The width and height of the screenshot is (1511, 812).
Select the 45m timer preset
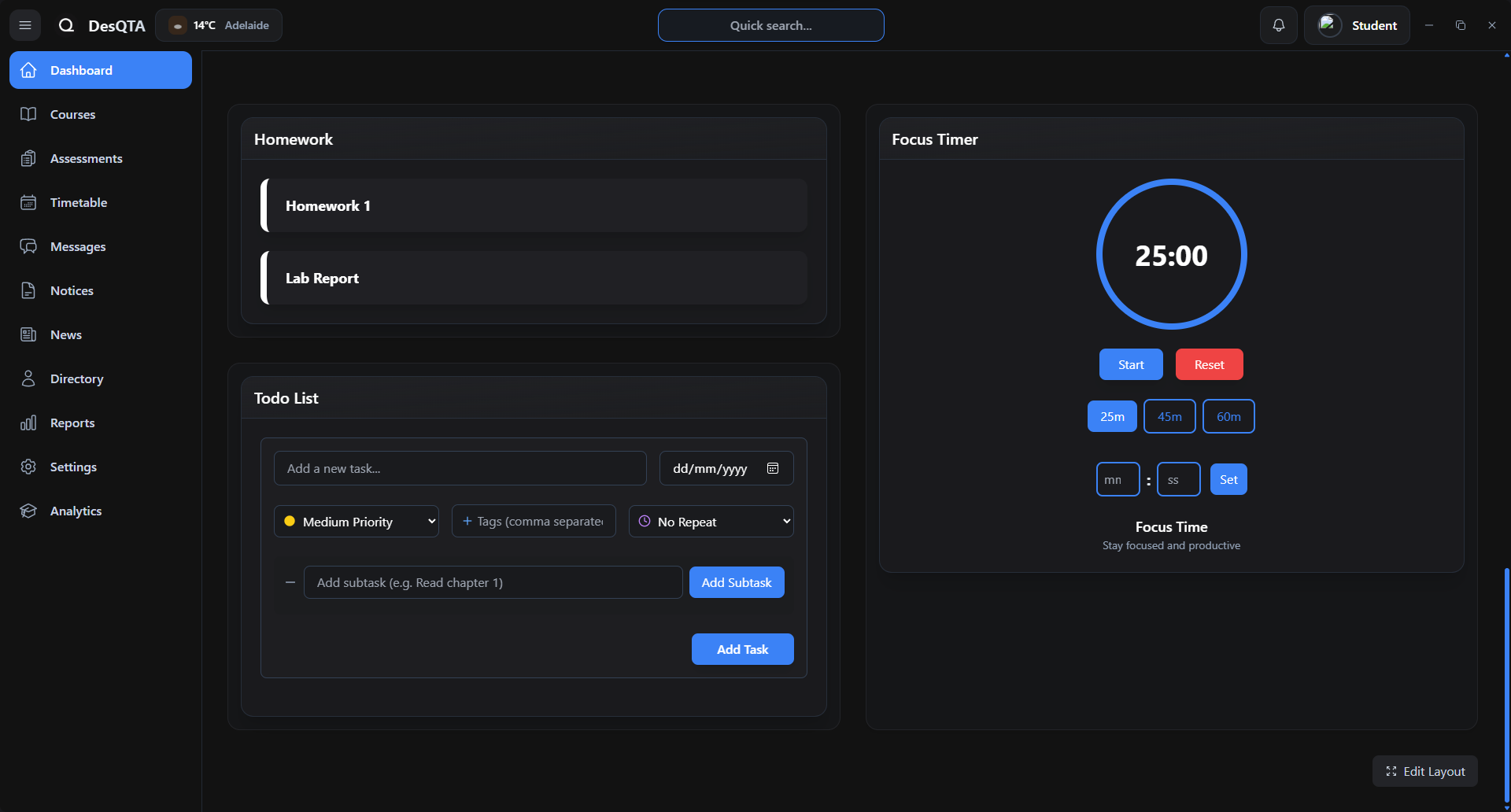click(1169, 416)
